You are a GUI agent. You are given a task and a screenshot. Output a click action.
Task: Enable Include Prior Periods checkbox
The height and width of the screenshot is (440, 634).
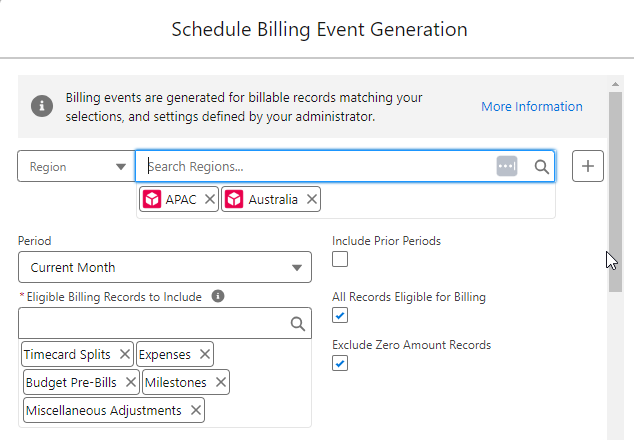(x=340, y=260)
